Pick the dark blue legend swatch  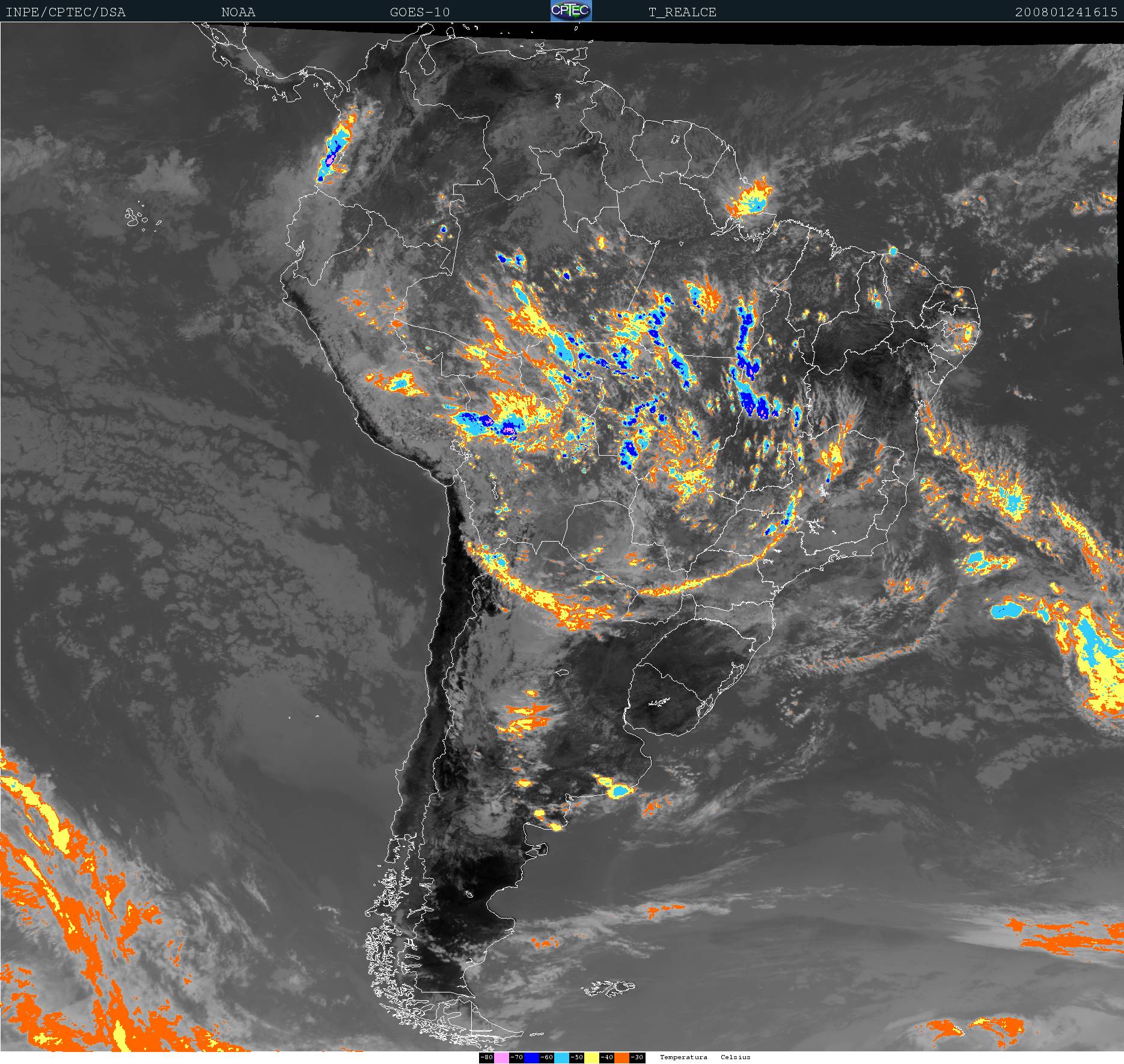point(531,1057)
